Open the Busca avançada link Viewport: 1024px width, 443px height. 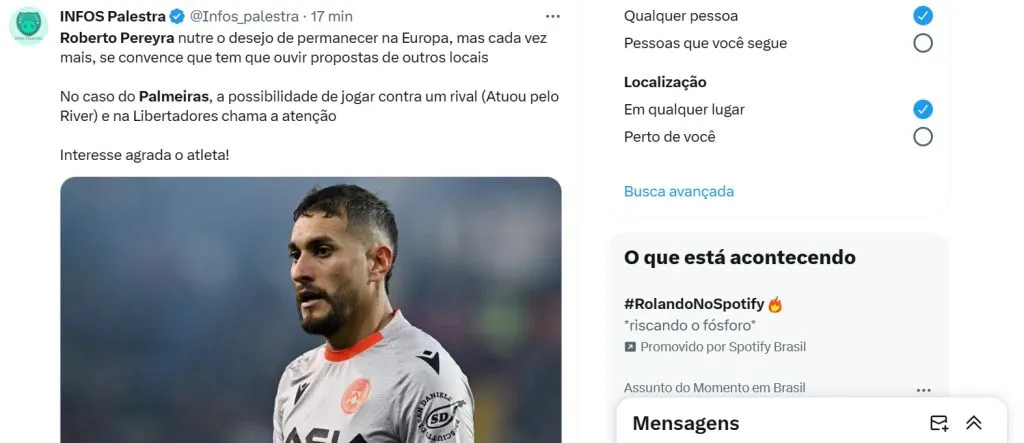coord(679,191)
